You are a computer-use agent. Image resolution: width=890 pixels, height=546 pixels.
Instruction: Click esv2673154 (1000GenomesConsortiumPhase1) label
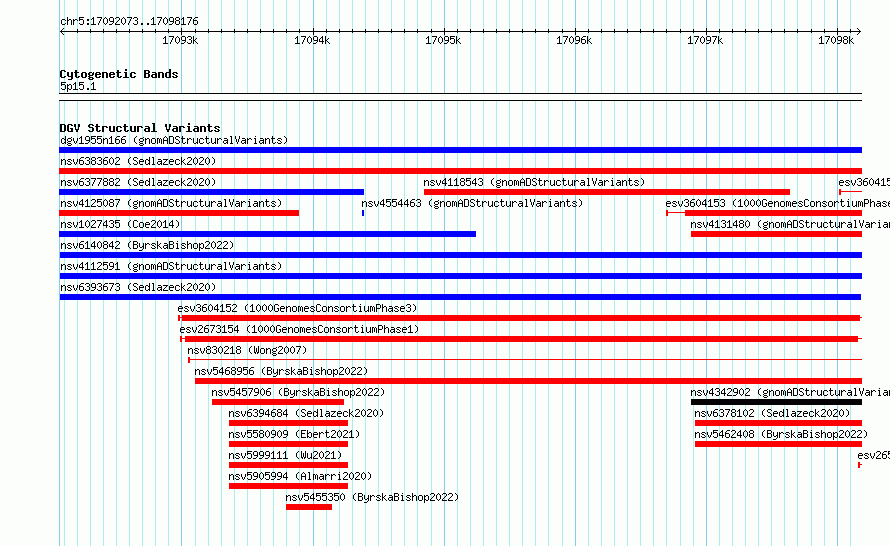[299, 329]
